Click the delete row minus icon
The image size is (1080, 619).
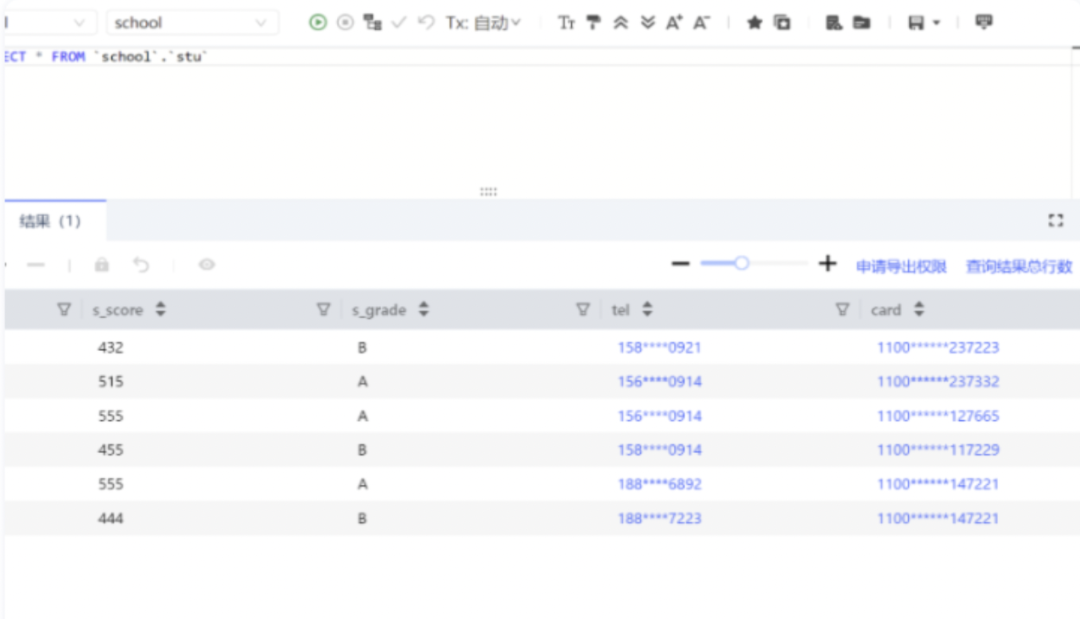pyautogui.click(x=36, y=264)
